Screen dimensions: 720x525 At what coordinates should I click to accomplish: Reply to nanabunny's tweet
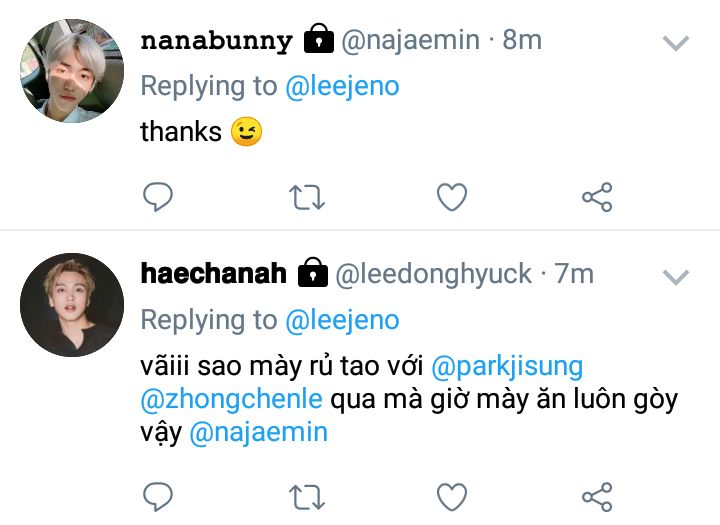[x=158, y=197]
